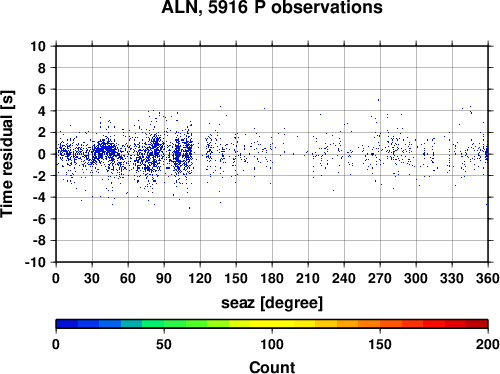Screen dimensions: 500x374
Task: Select the dark blue colorbar segment near 0
Action: click(67, 324)
